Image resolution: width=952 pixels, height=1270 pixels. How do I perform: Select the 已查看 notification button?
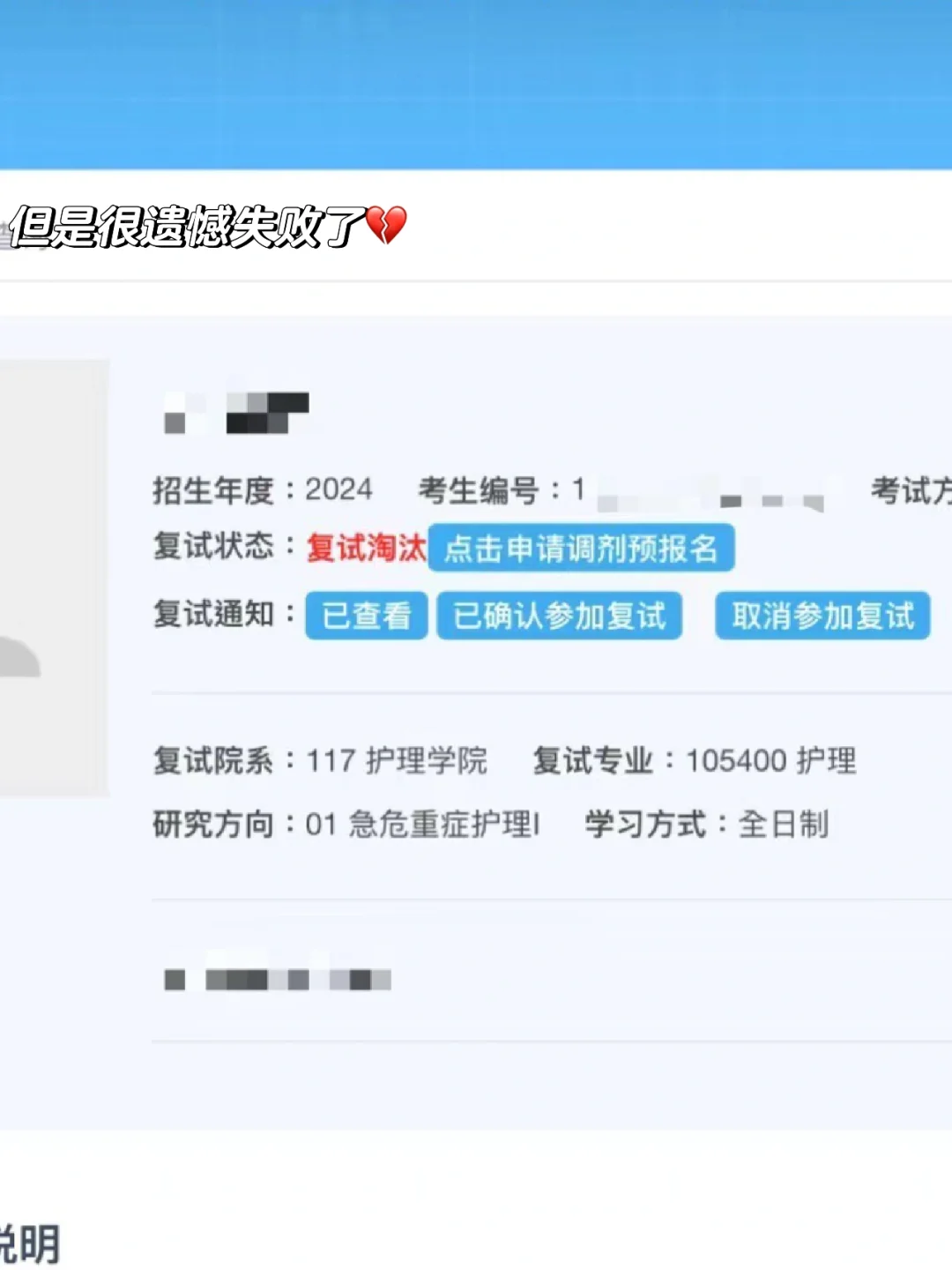coord(366,615)
